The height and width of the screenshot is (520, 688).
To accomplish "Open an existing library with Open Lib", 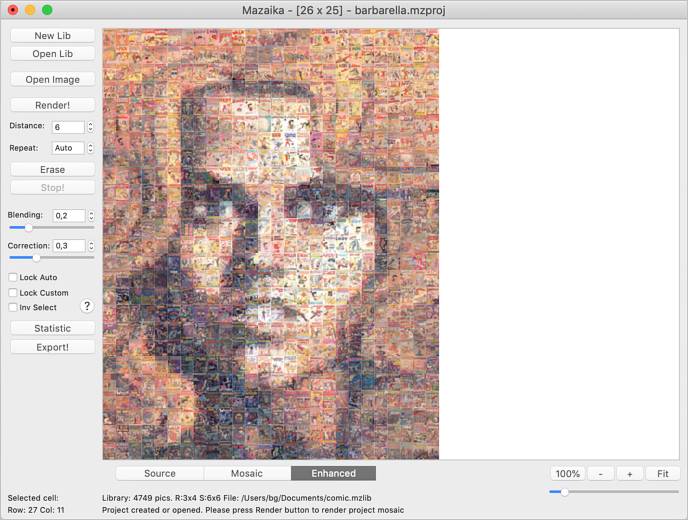I will pyautogui.click(x=52, y=54).
